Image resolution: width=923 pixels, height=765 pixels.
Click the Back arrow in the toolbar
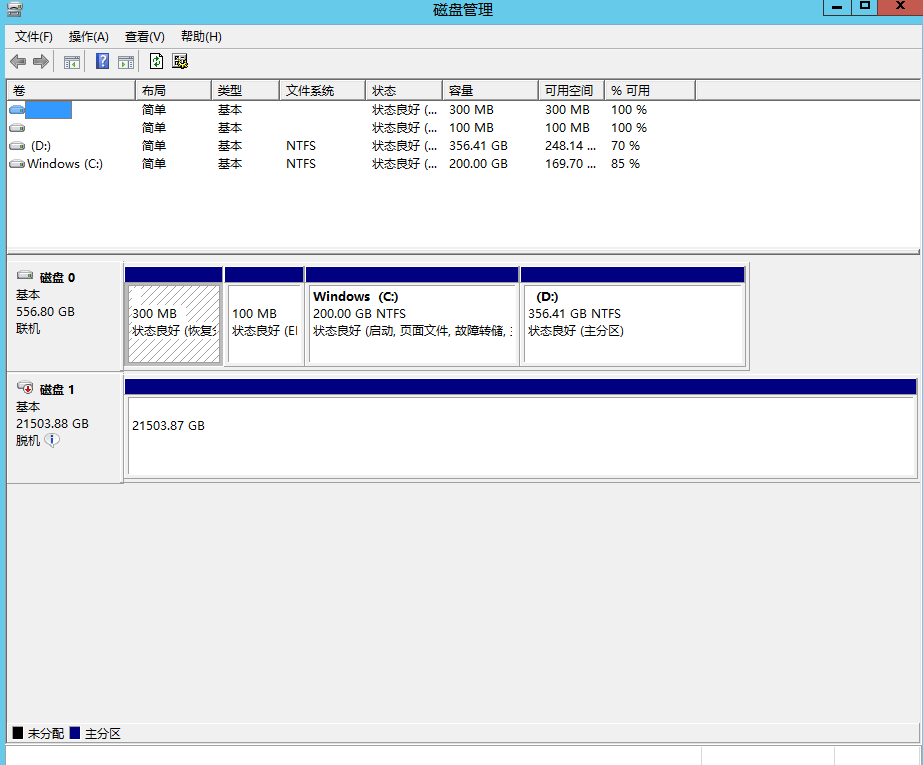[18, 62]
